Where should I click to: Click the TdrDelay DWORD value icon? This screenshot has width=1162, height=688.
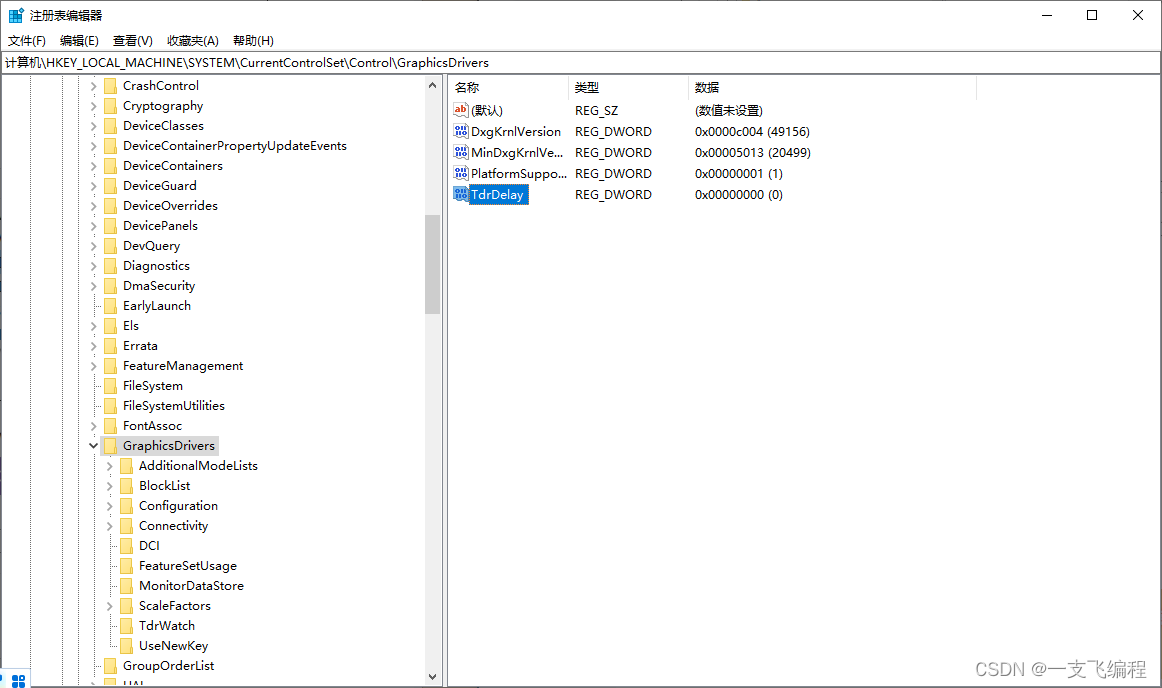click(461, 194)
